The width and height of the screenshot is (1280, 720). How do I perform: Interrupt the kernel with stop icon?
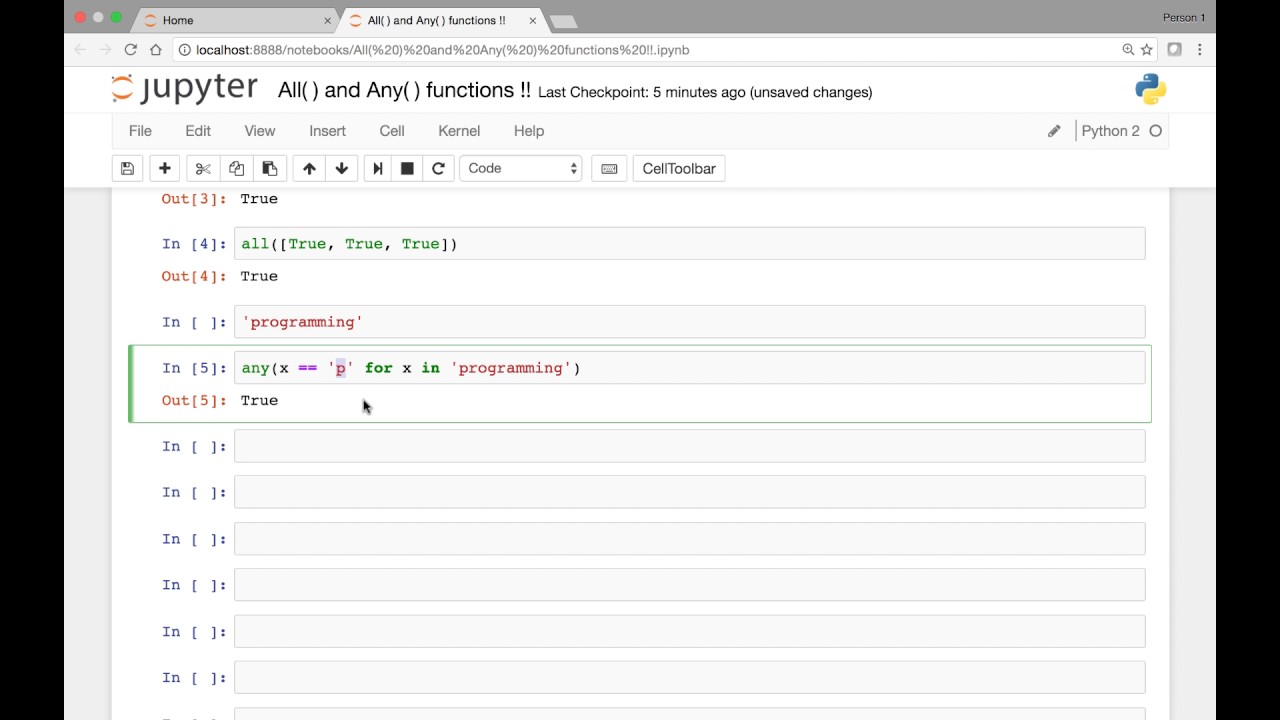tap(407, 168)
